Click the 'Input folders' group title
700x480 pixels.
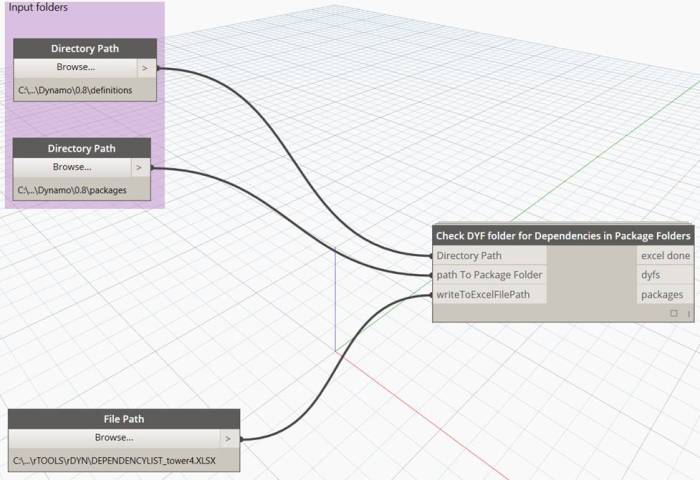[x=39, y=8]
